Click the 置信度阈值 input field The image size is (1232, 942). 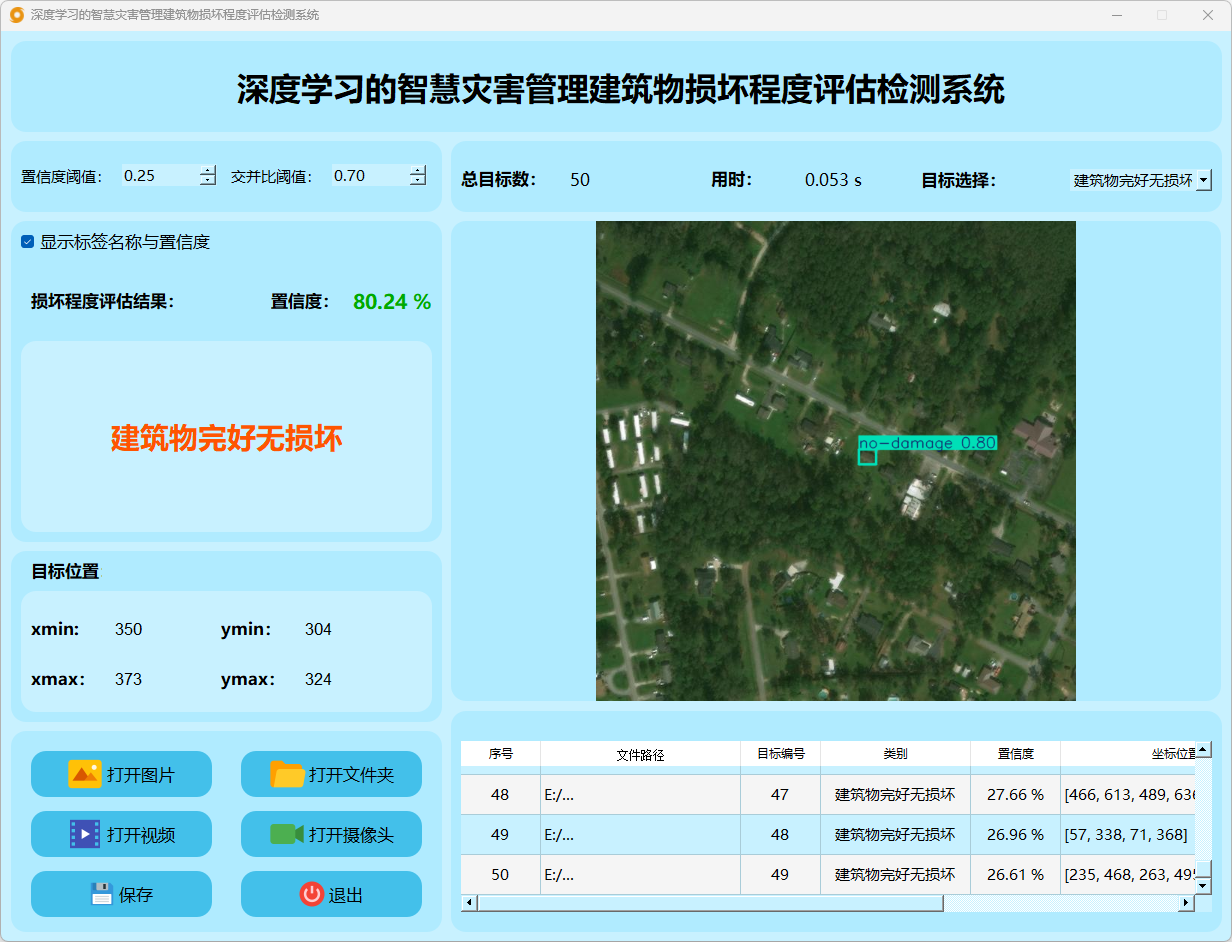pyautogui.click(x=158, y=176)
